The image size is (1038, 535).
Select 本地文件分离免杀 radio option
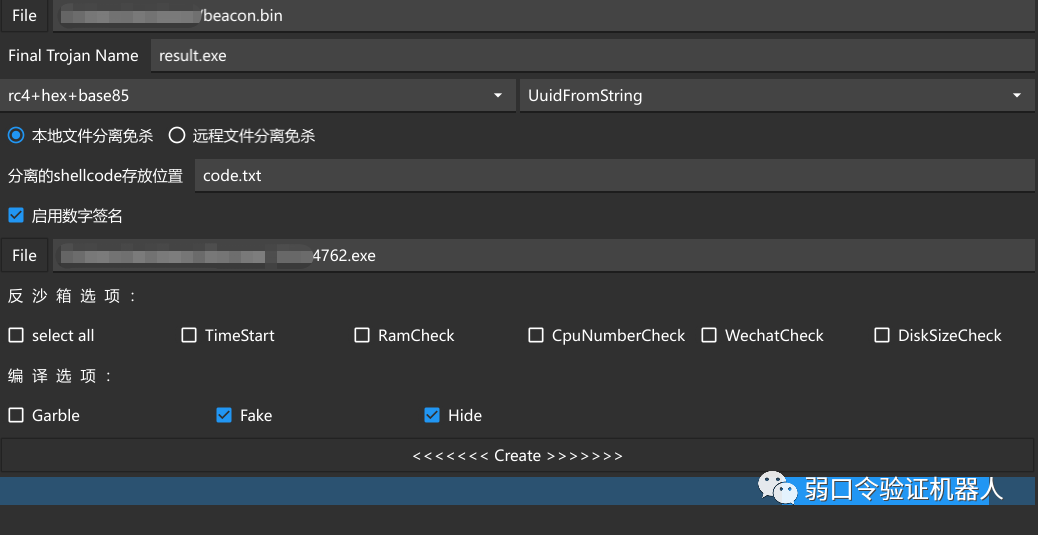tap(16, 136)
